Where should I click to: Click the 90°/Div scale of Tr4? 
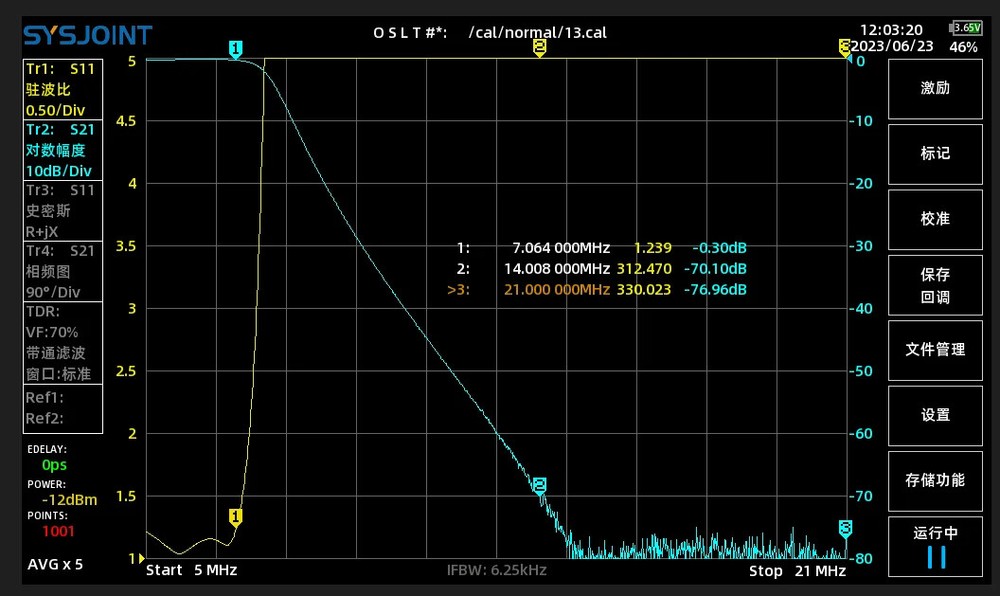click(x=53, y=293)
